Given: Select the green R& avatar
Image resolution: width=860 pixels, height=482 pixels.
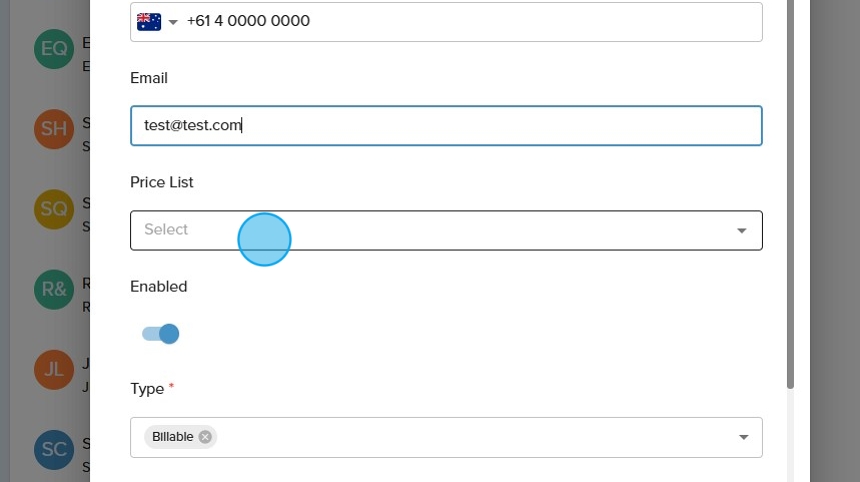Looking at the screenshot, I should click(x=54, y=289).
